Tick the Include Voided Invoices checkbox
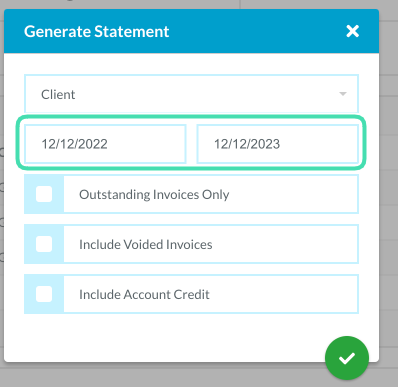This screenshot has width=398, height=387. [x=44, y=244]
